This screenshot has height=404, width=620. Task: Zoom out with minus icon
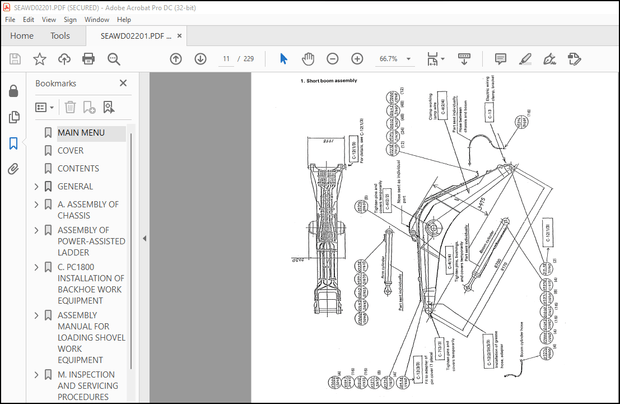[x=333, y=59]
